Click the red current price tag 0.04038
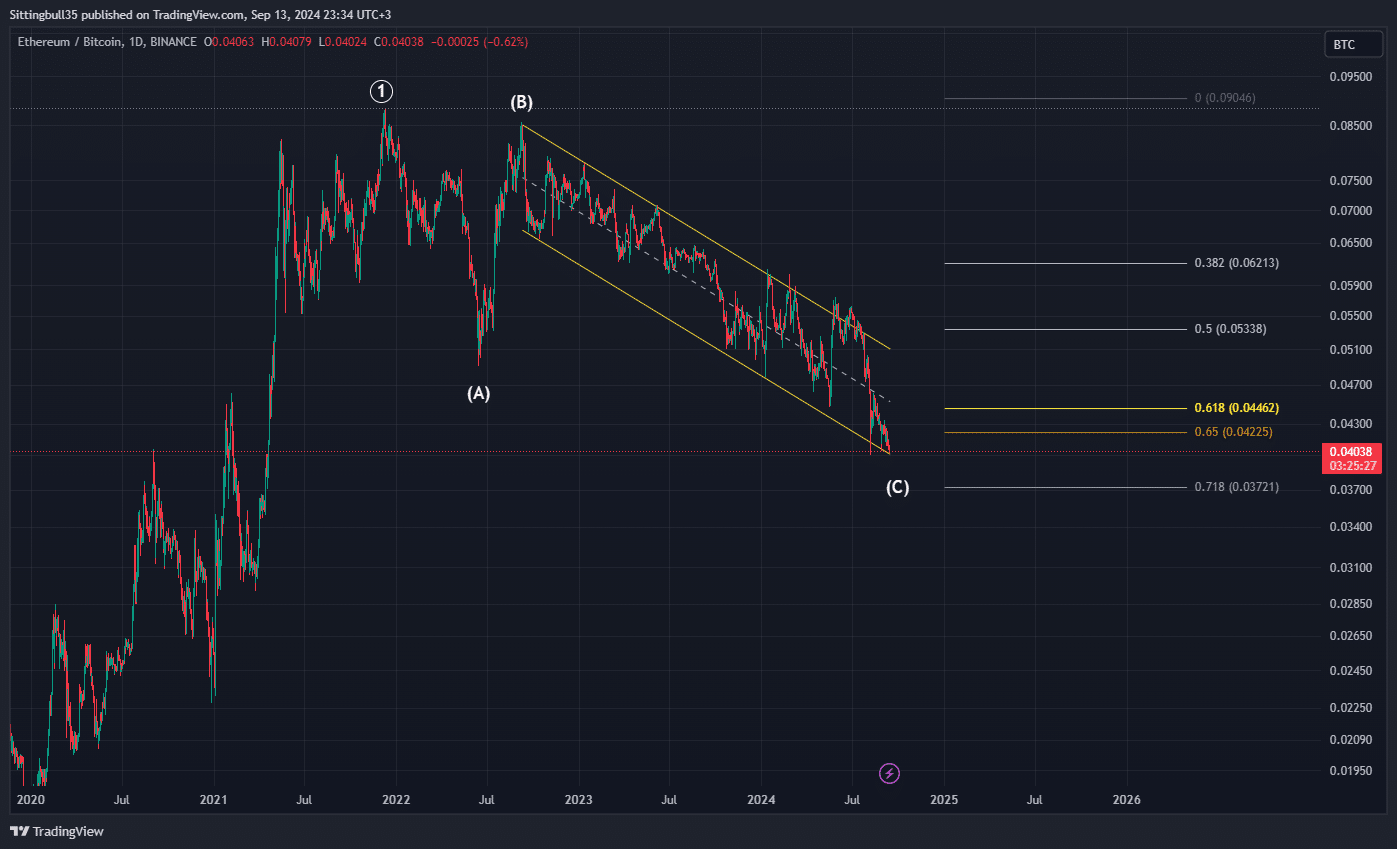Screen dimensions: 1397x849 tap(1351, 452)
